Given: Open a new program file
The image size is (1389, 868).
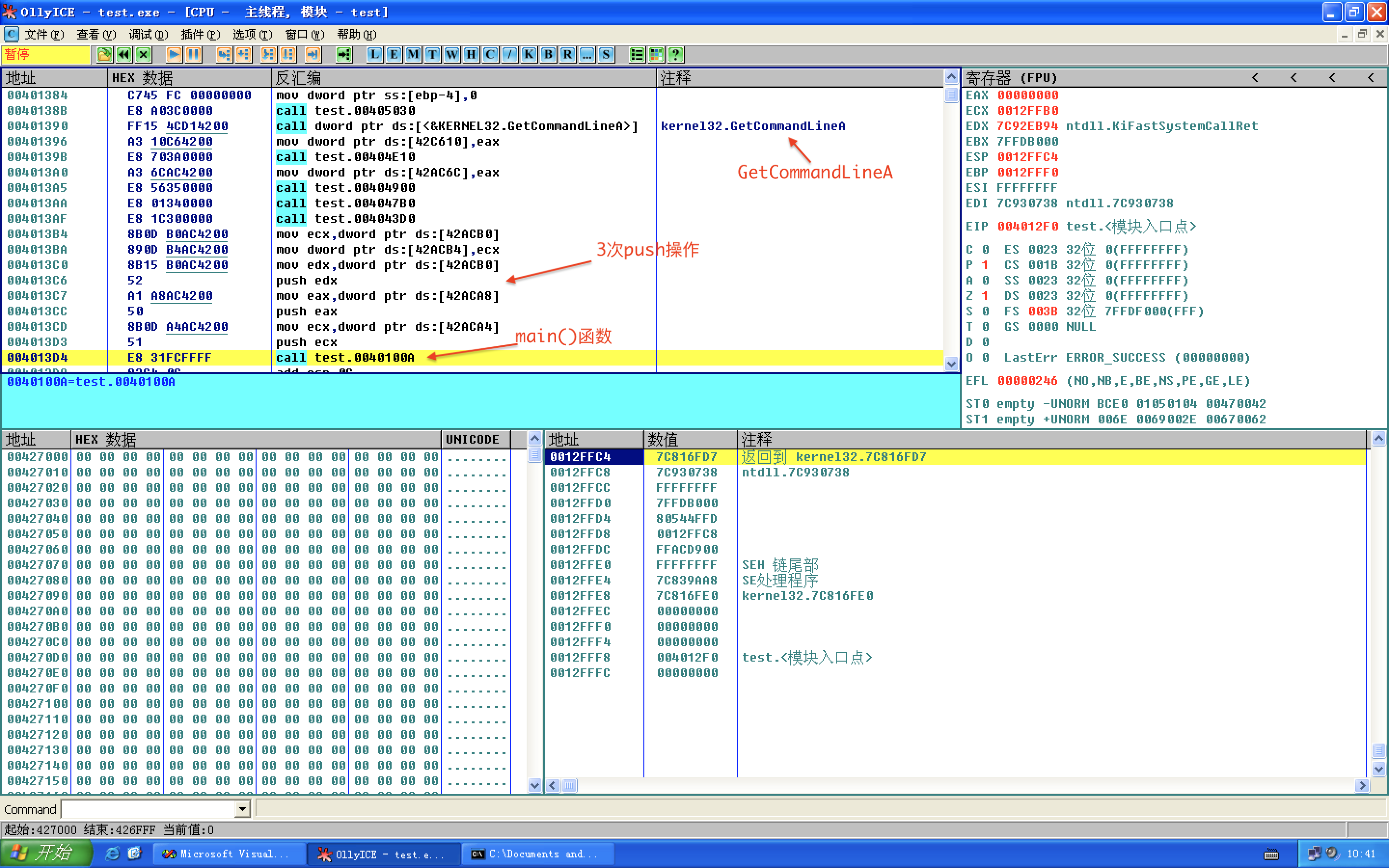Looking at the screenshot, I should pos(105,54).
